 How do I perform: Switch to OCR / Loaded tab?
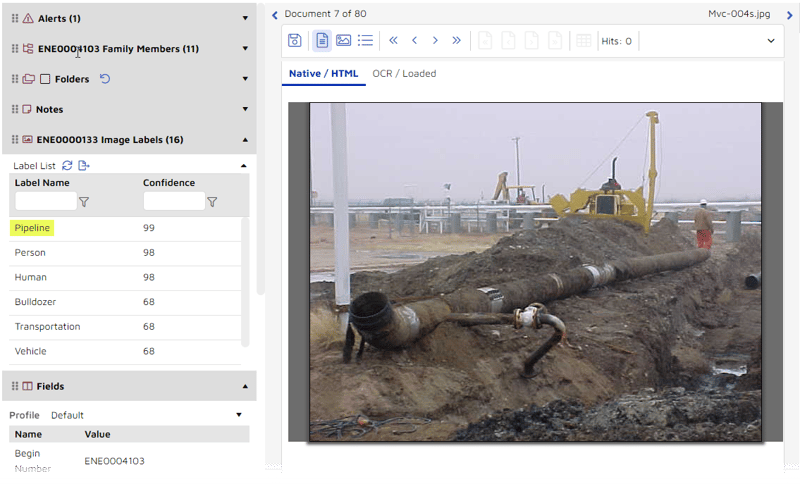(404, 73)
